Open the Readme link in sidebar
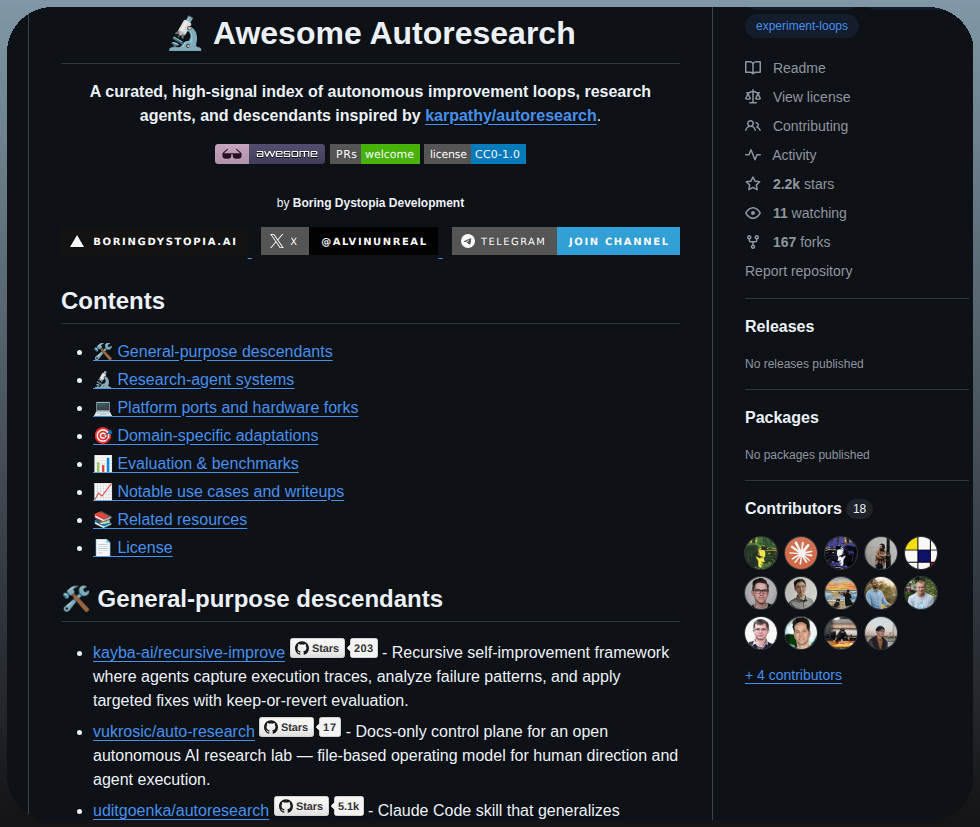This screenshot has height=827, width=980. tap(785, 68)
